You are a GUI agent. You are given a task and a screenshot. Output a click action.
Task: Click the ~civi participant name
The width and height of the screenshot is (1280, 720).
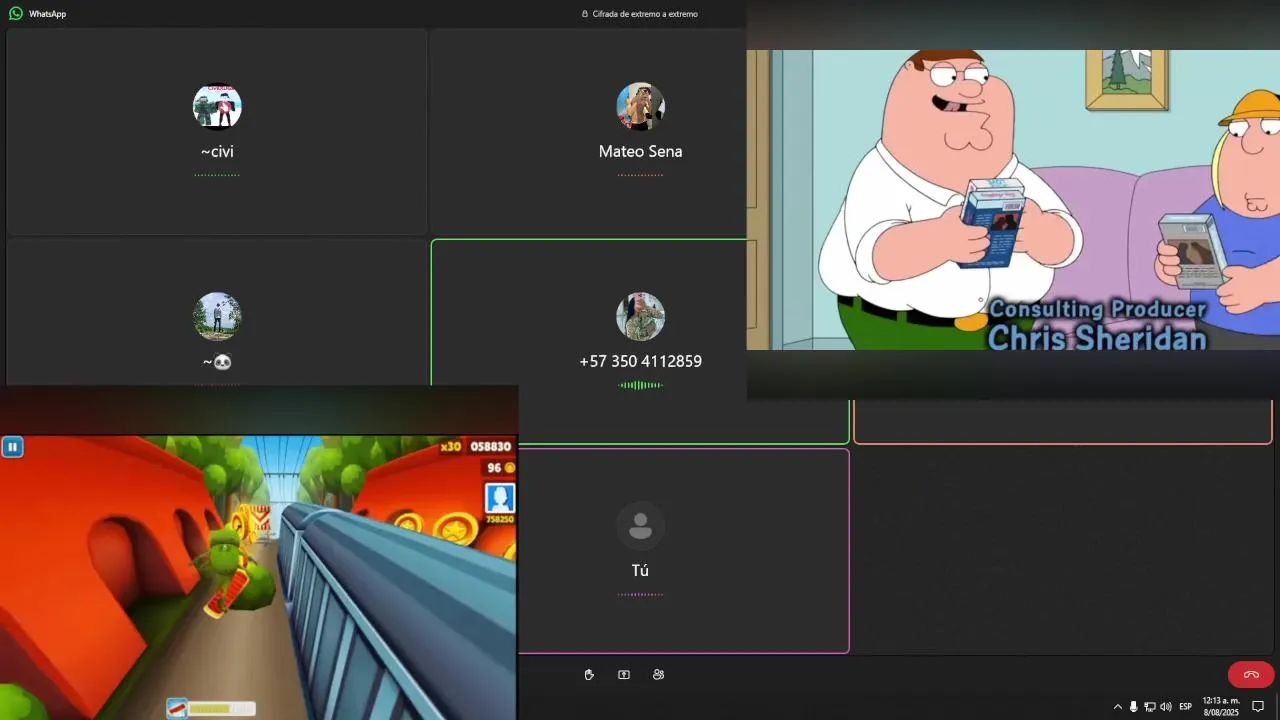(217, 152)
